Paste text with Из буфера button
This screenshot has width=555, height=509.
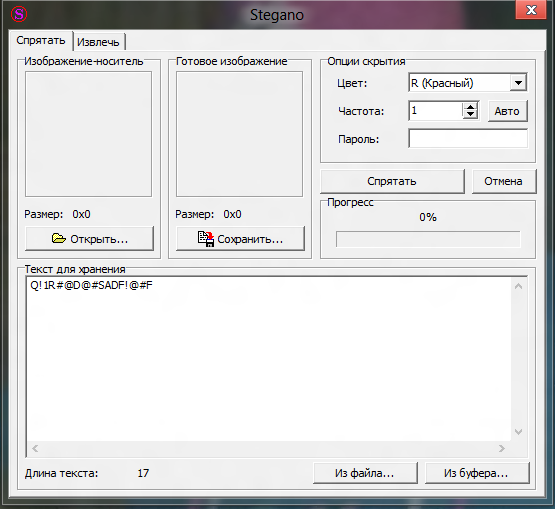477,473
